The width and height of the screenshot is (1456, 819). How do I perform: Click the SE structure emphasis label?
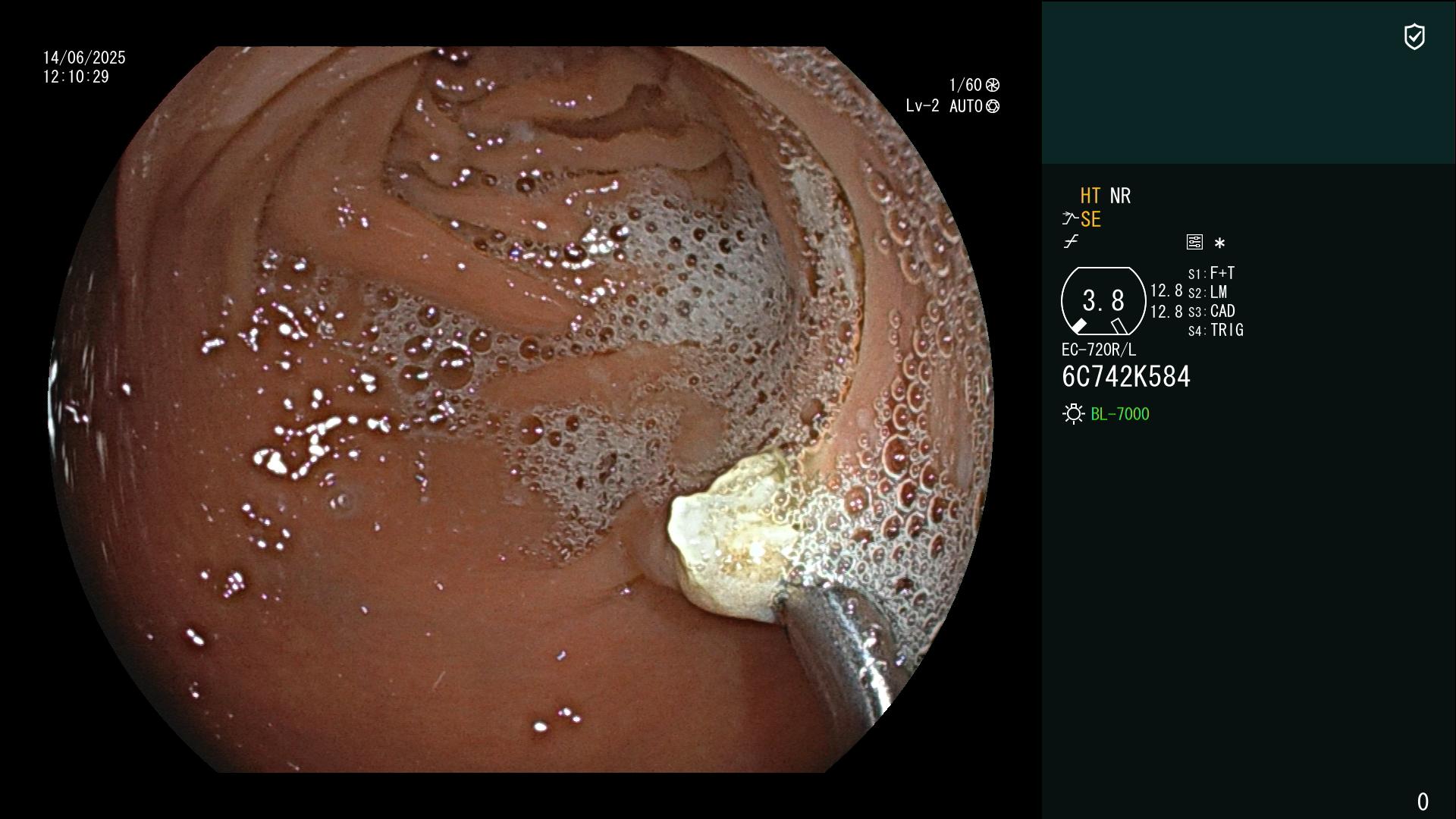coord(1090,219)
